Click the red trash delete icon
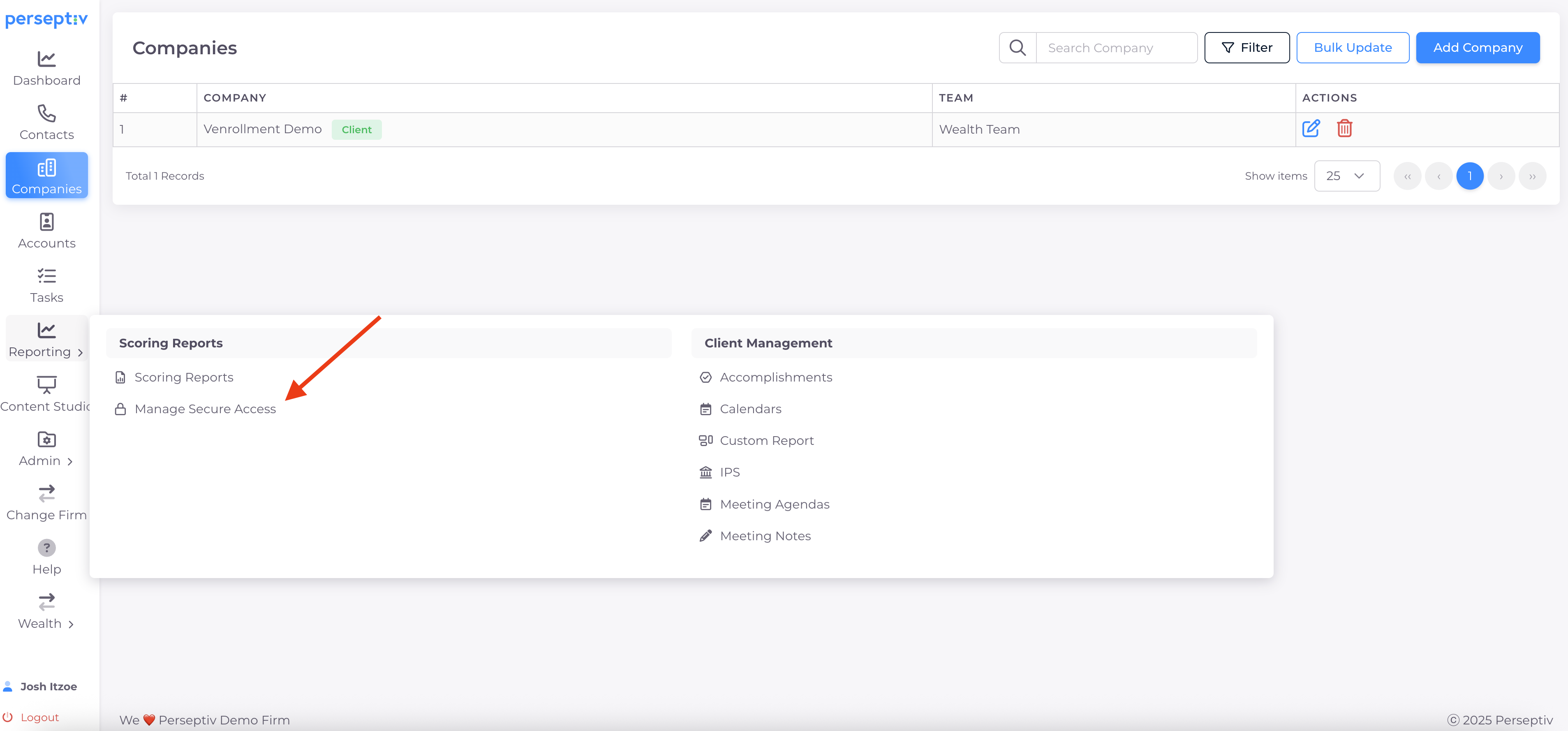The width and height of the screenshot is (1568, 731). pos(1344,128)
